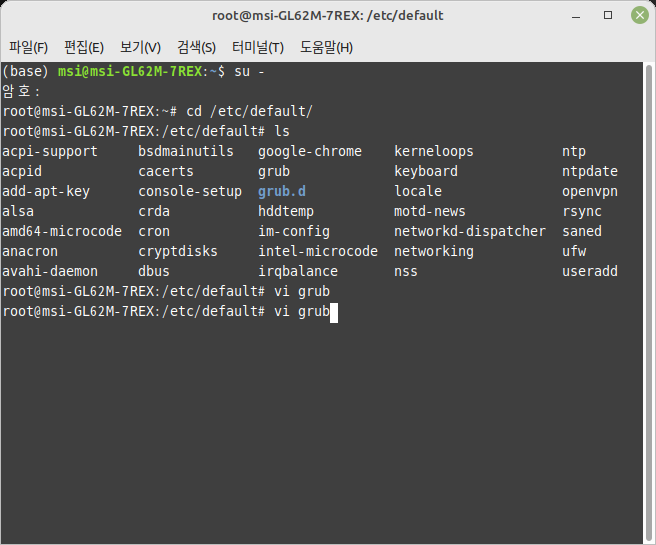
Task: Click the window title root@msi-GL62M-7REX: /etc/default
Action: point(328,16)
